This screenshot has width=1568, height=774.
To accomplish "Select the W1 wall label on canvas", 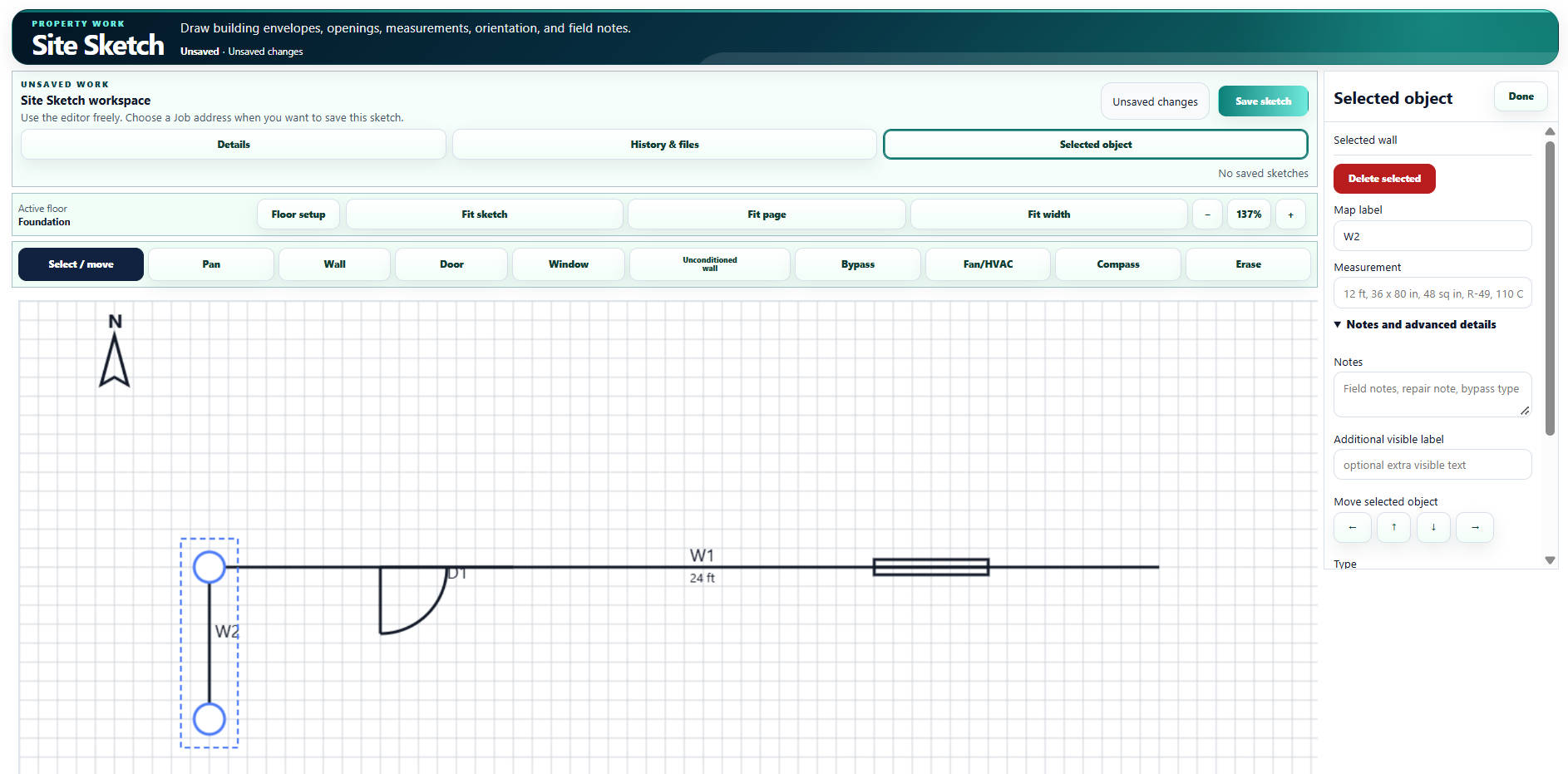I will (x=702, y=555).
